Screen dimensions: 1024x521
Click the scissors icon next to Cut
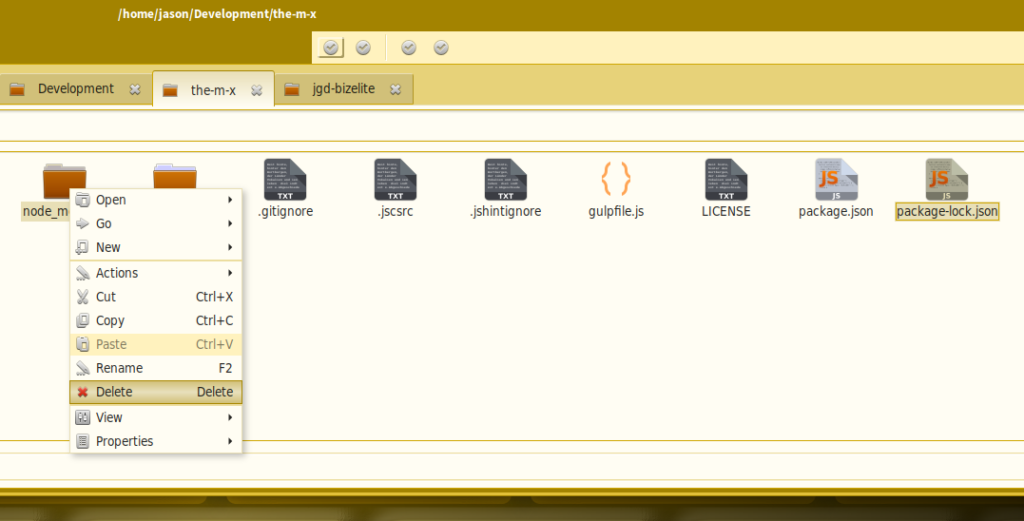(82, 297)
